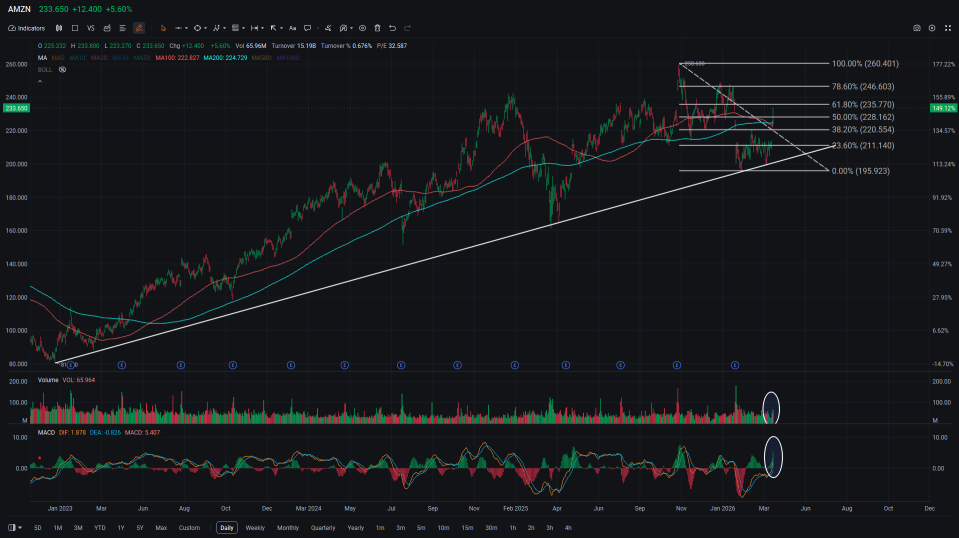
Task: Hide all drawings with eye icon
Action: coord(362,28)
